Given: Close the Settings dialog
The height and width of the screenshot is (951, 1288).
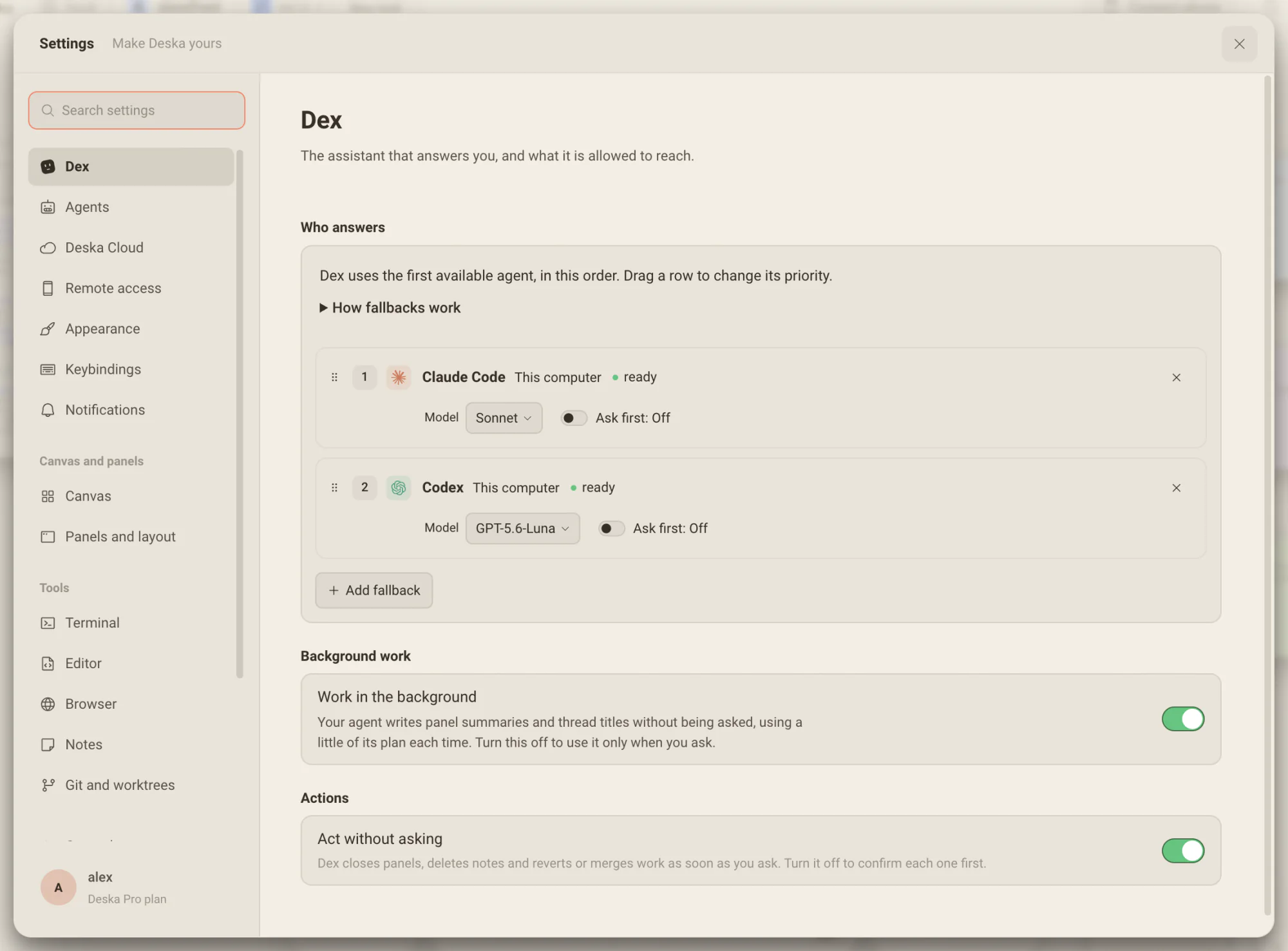Looking at the screenshot, I should [x=1240, y=44].
